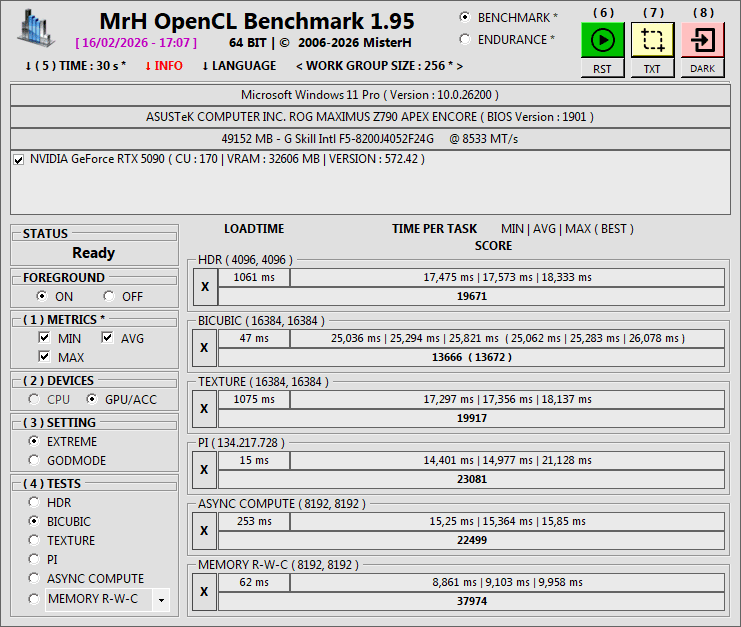Toggle the MIN metric checkbox
This screenshot has height=627, width=741.
click(x=44, y=338)
